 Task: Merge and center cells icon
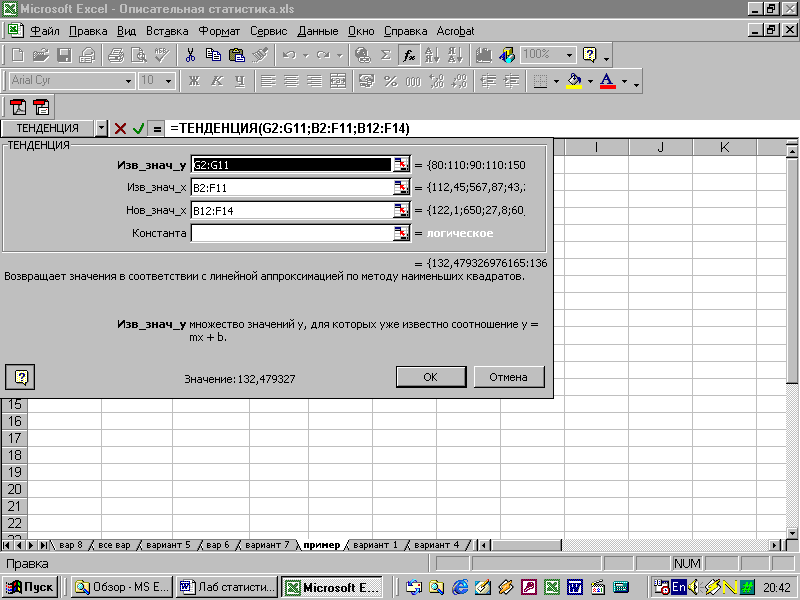(x=338, y=81)
